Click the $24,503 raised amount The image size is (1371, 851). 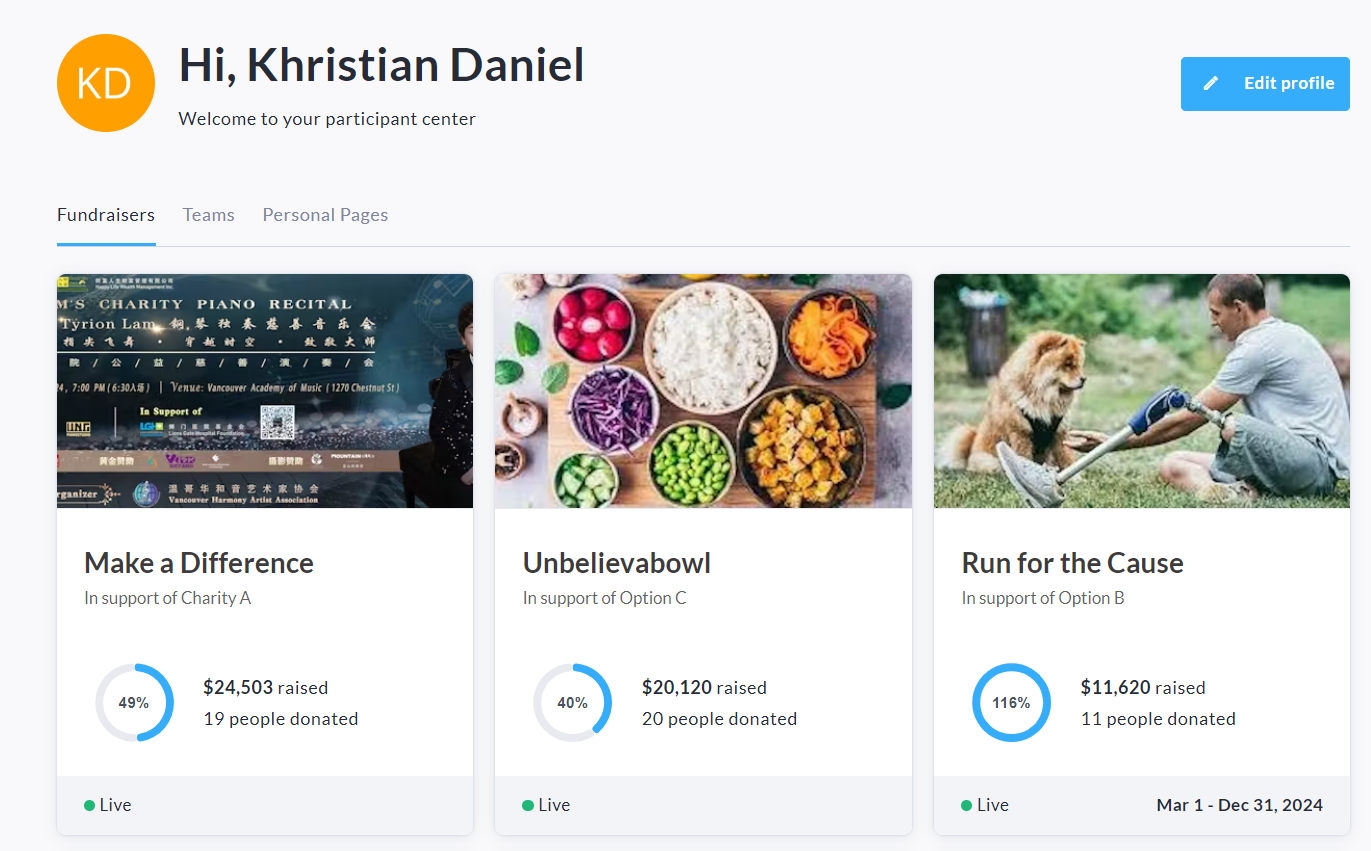click(x=238, y=687)
